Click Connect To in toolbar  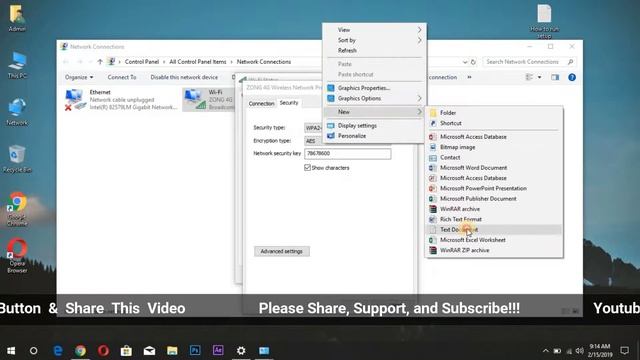pos(122,77)
